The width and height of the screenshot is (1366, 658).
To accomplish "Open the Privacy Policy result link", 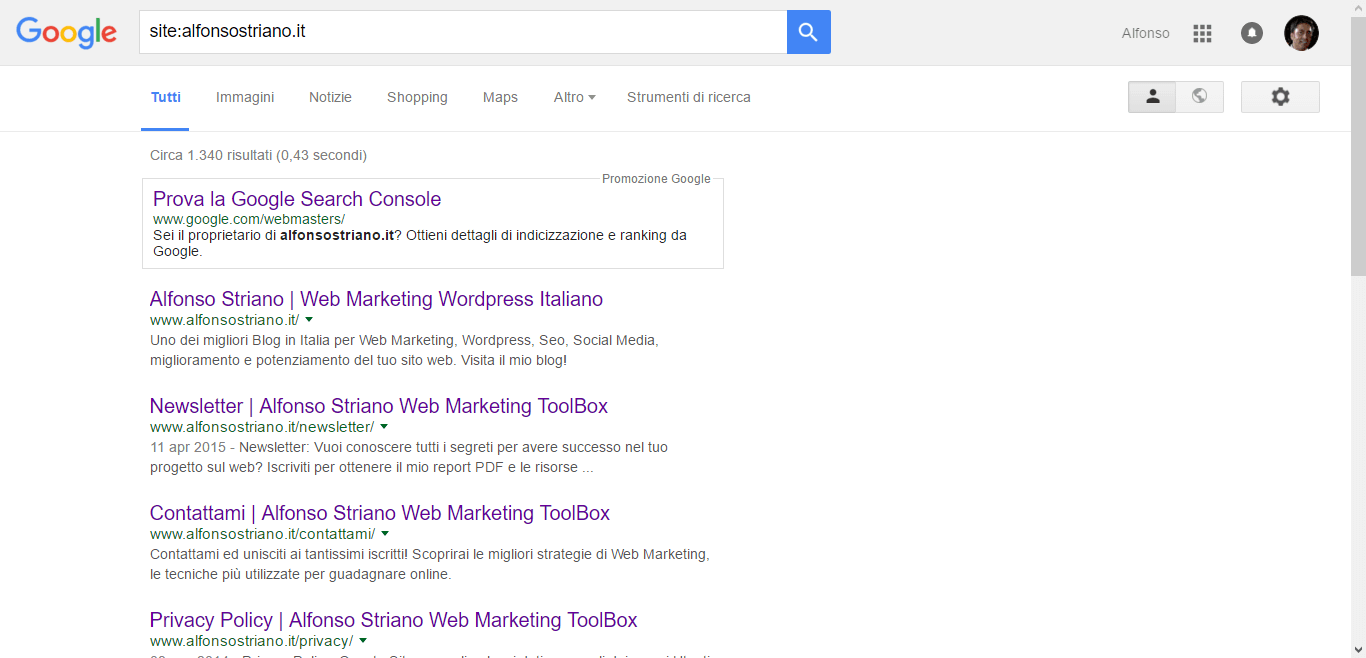I will [x=393, y=620].
